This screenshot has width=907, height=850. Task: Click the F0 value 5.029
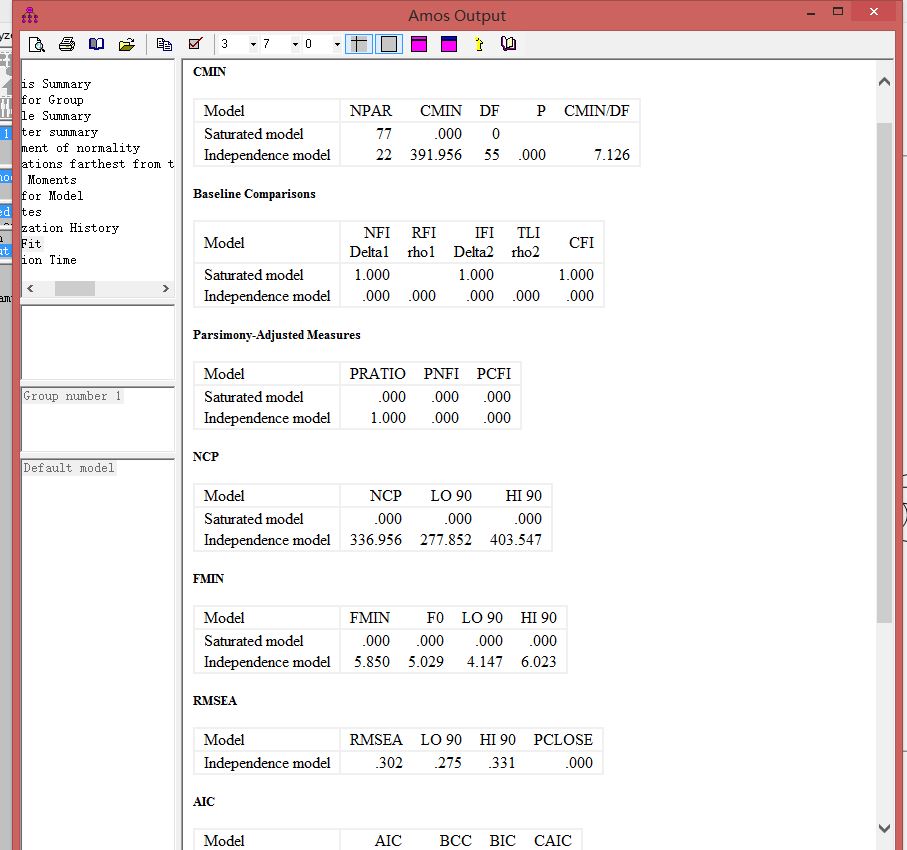click(x=426, y=661)
